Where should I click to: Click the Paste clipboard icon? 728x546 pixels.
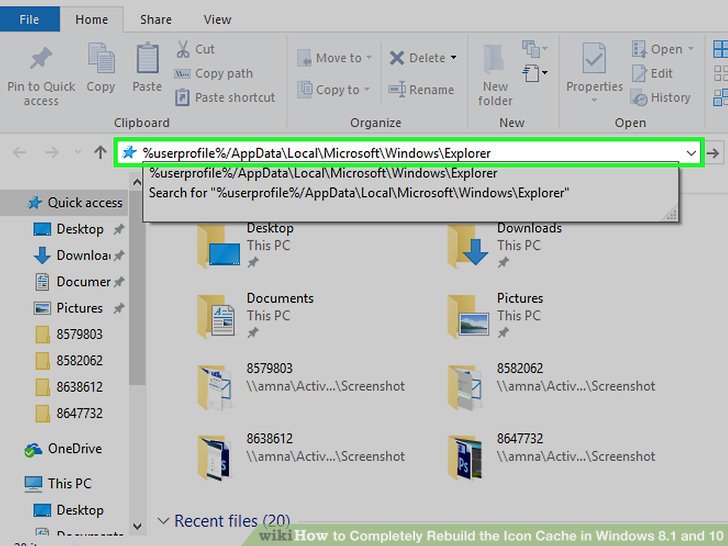point(147,58)
